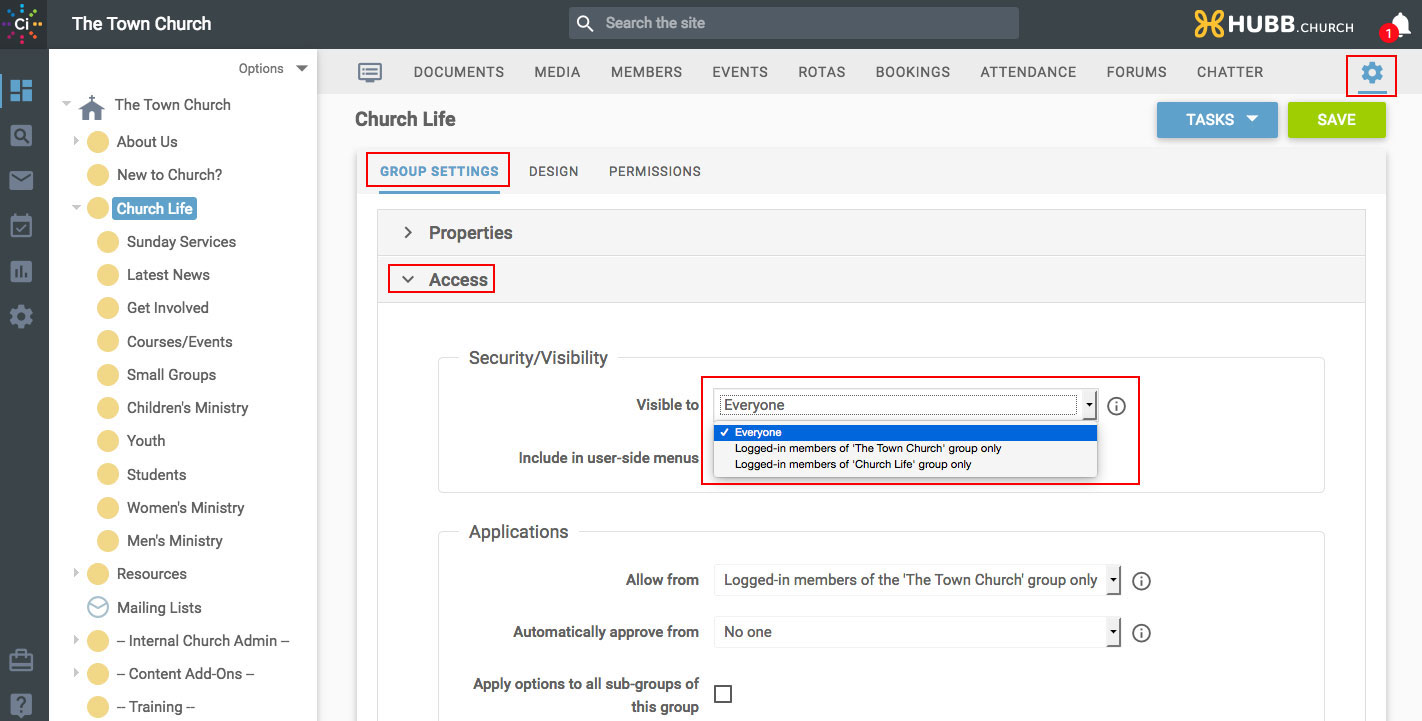Expand the Properties section
1422x721 pixels.
tap(470, 233)
